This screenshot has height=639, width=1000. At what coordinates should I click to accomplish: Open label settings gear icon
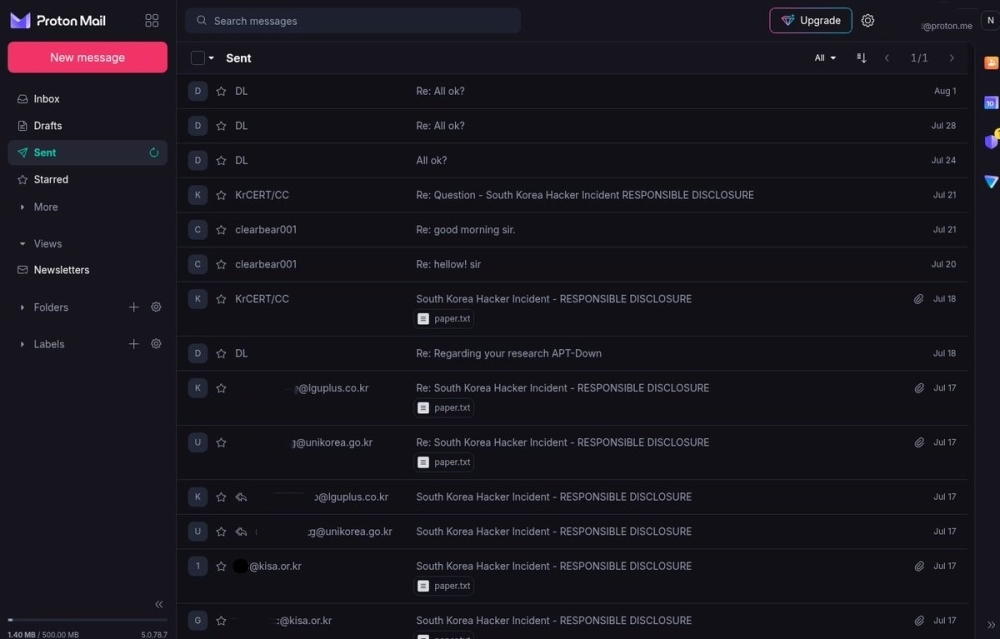tap(156, 344)
